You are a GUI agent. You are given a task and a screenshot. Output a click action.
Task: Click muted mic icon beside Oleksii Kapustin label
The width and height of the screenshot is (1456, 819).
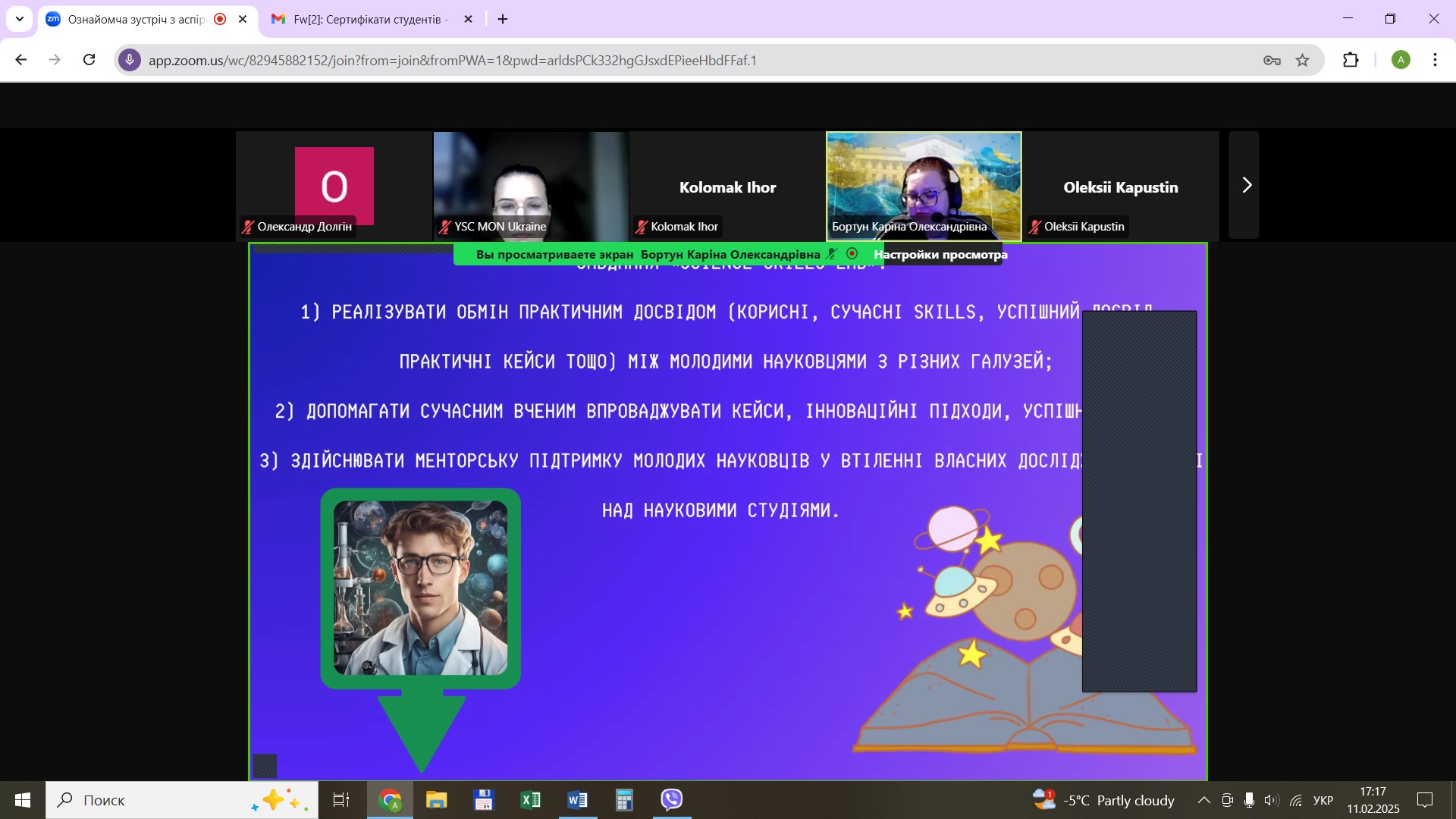pyautogui.click(x=1035, y=227)
